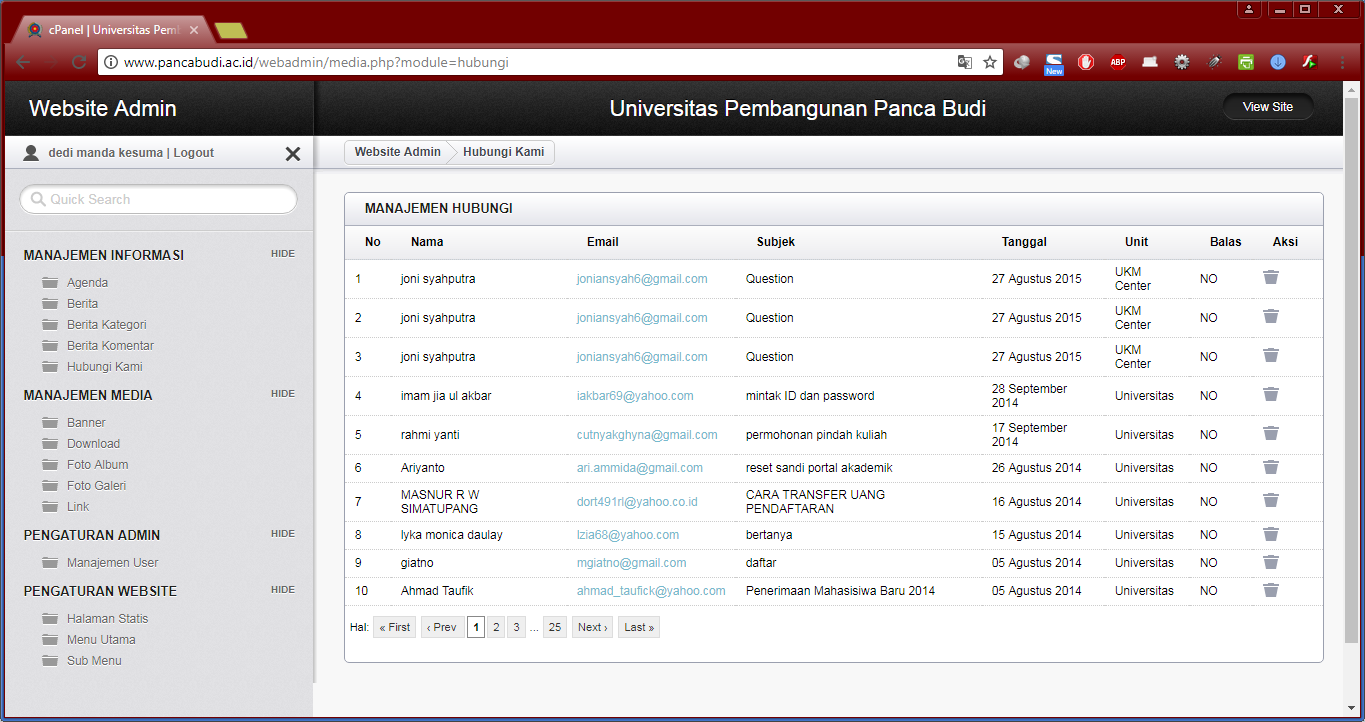This screenshot has height=722, width=1365.
Task: Click the Logout link
Action: tap(194, 153)
